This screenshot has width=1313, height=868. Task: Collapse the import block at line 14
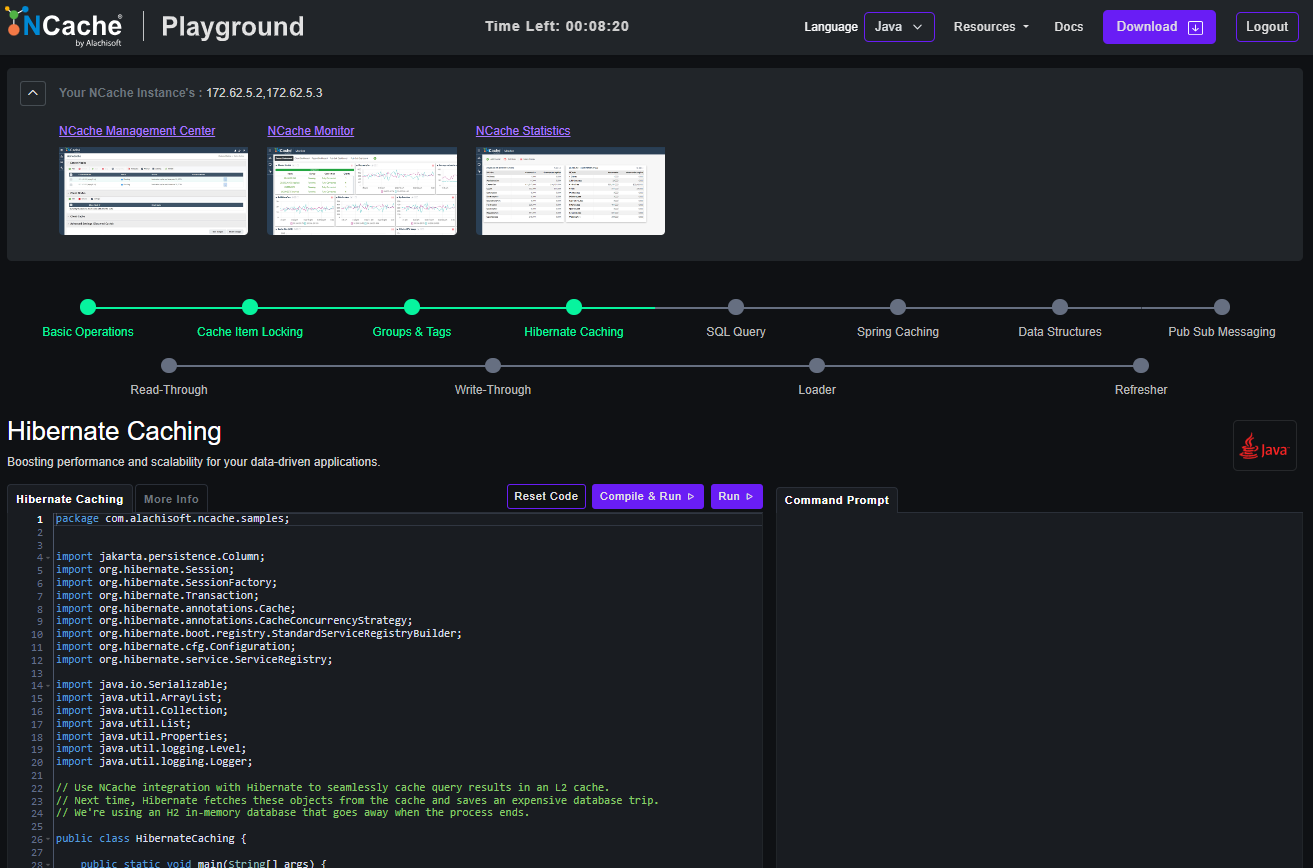pyautogui.click(x=48, y=685)
